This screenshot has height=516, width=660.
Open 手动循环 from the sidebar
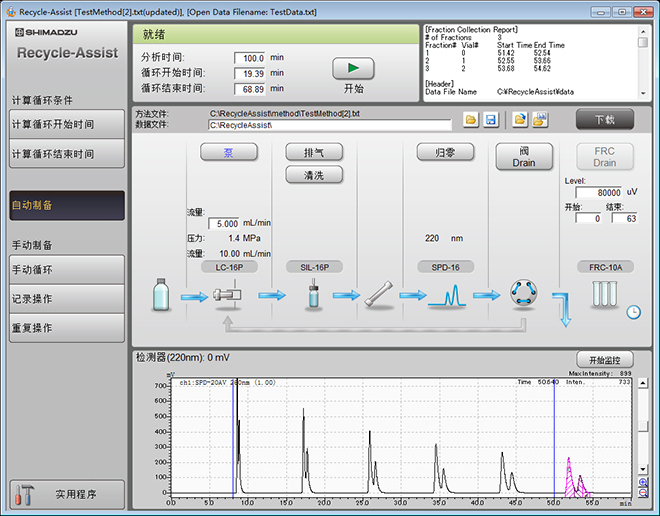[67, 270]
